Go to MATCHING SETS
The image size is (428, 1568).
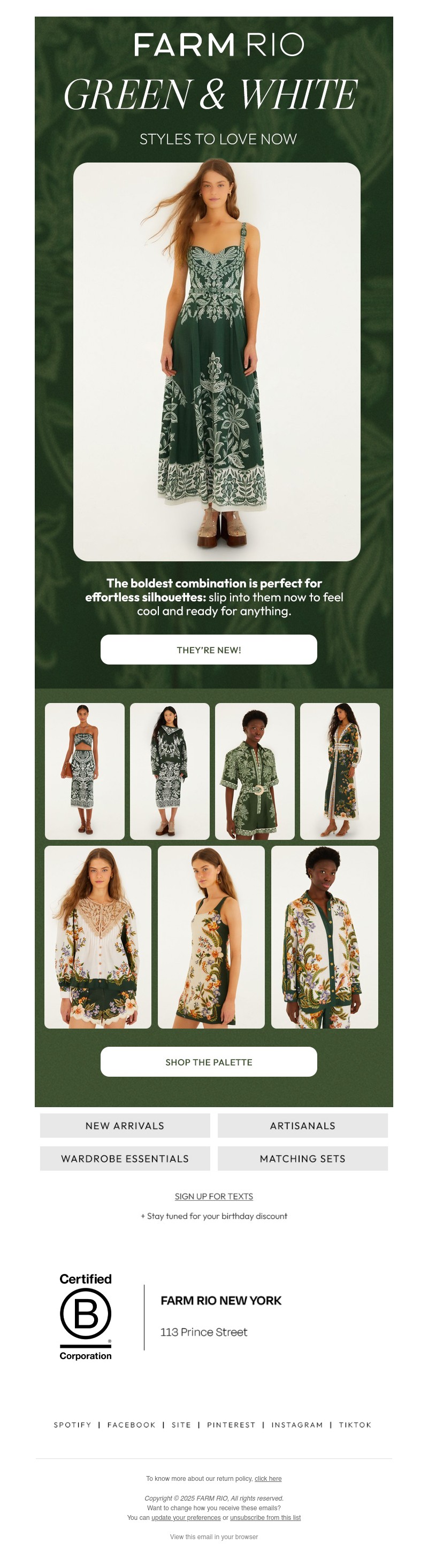(303, 1158)
